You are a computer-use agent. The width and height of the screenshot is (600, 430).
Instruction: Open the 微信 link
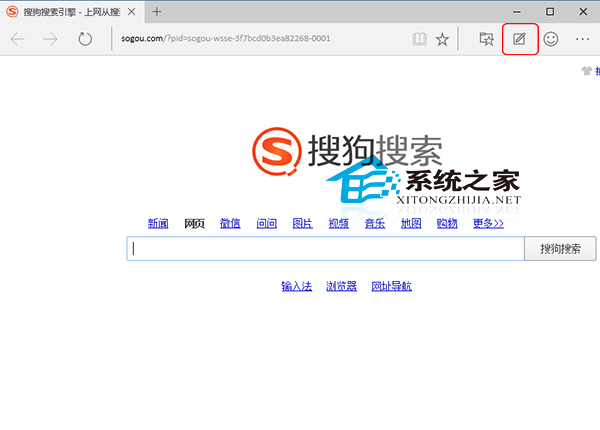click(230, 223)
